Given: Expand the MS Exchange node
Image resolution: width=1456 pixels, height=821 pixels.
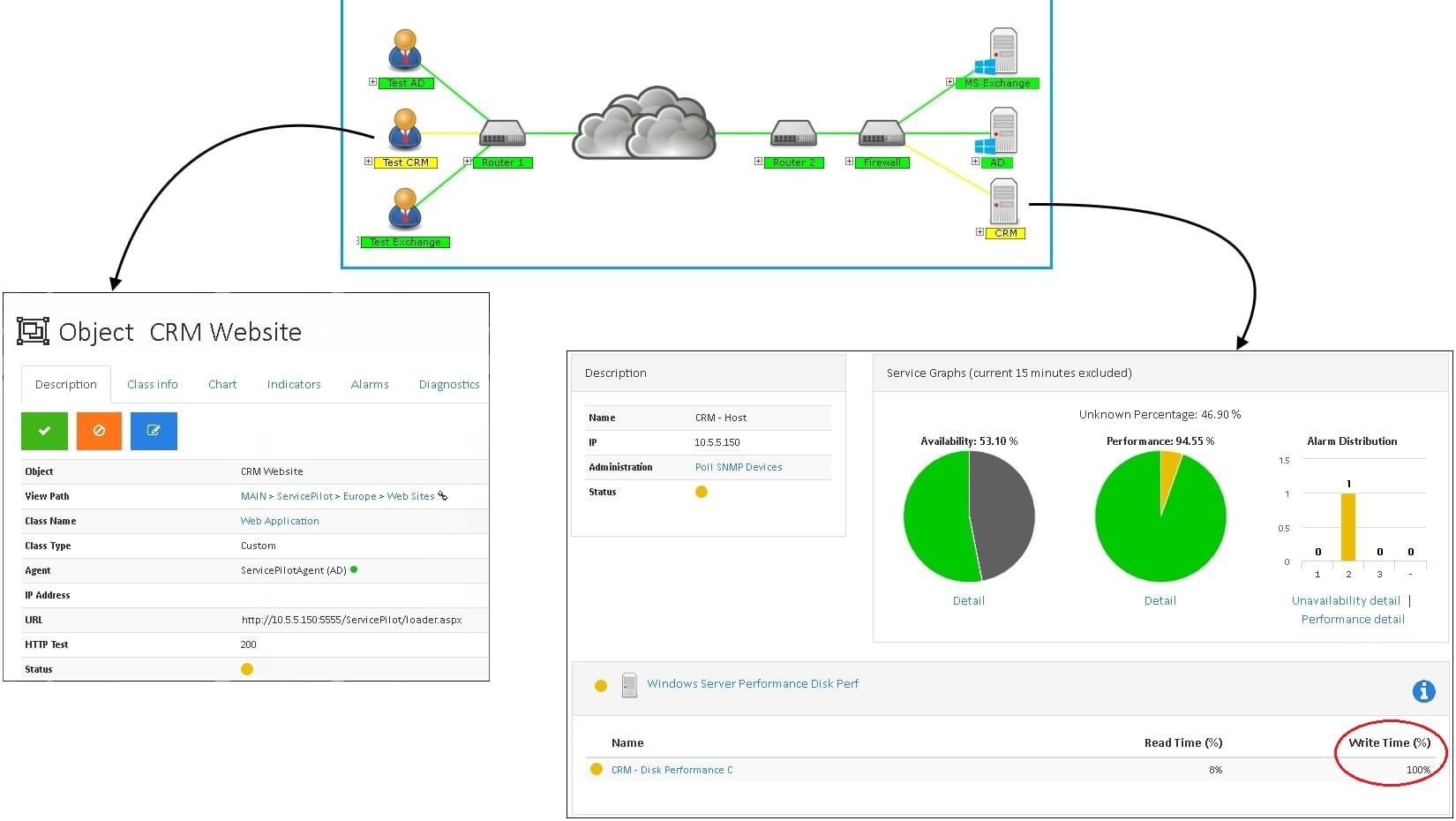Looking at the screenshot, I should [949, 82].
